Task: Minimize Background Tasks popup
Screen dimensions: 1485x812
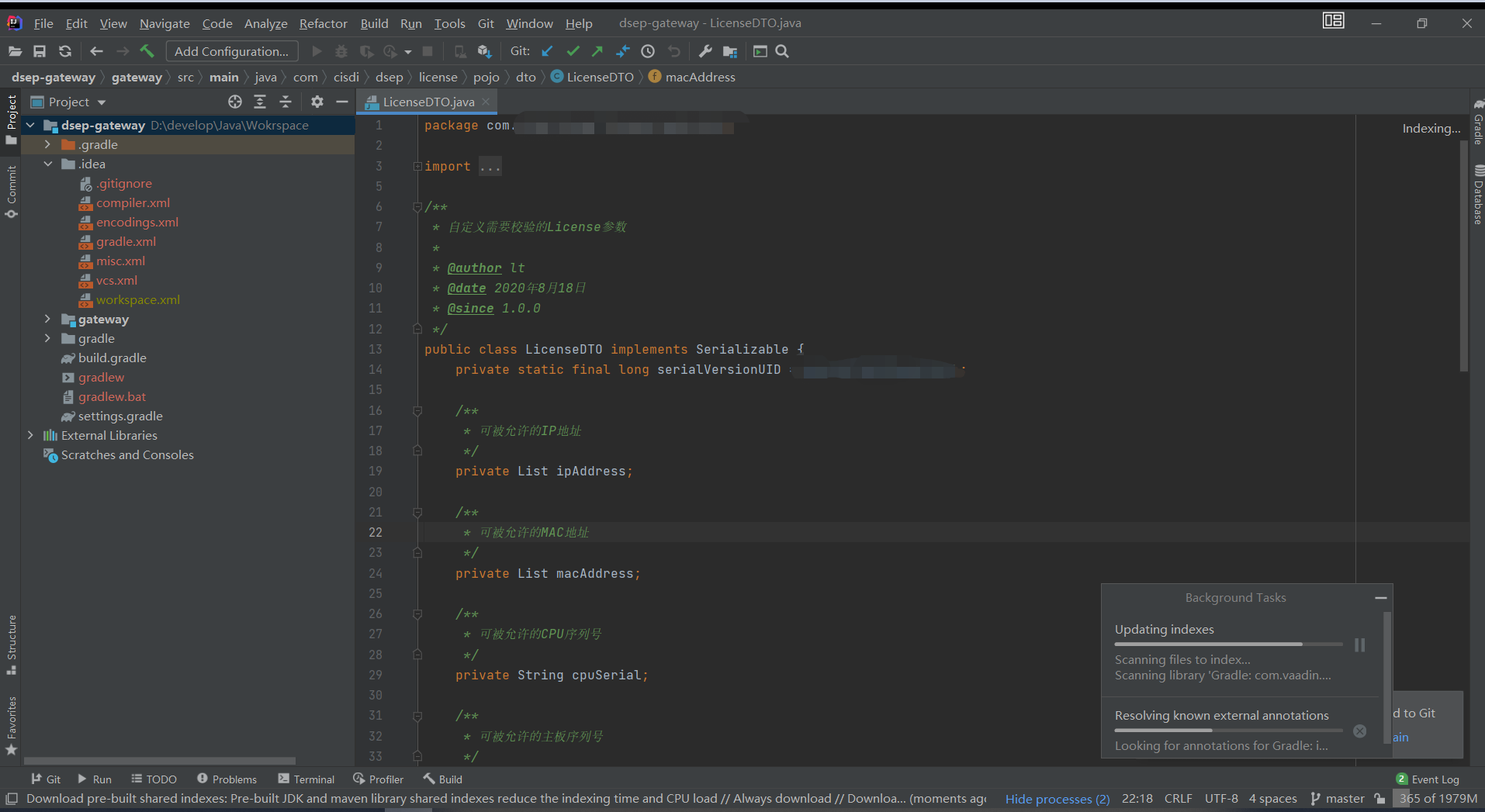Action: pyautogui.click(x=1380, y=598)
